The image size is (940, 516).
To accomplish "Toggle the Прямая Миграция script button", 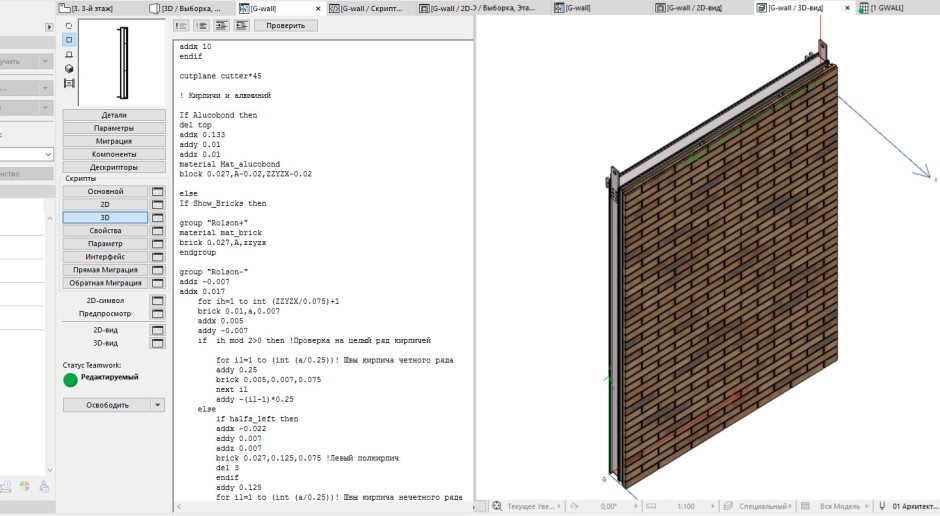I will (x=105, y=270).
